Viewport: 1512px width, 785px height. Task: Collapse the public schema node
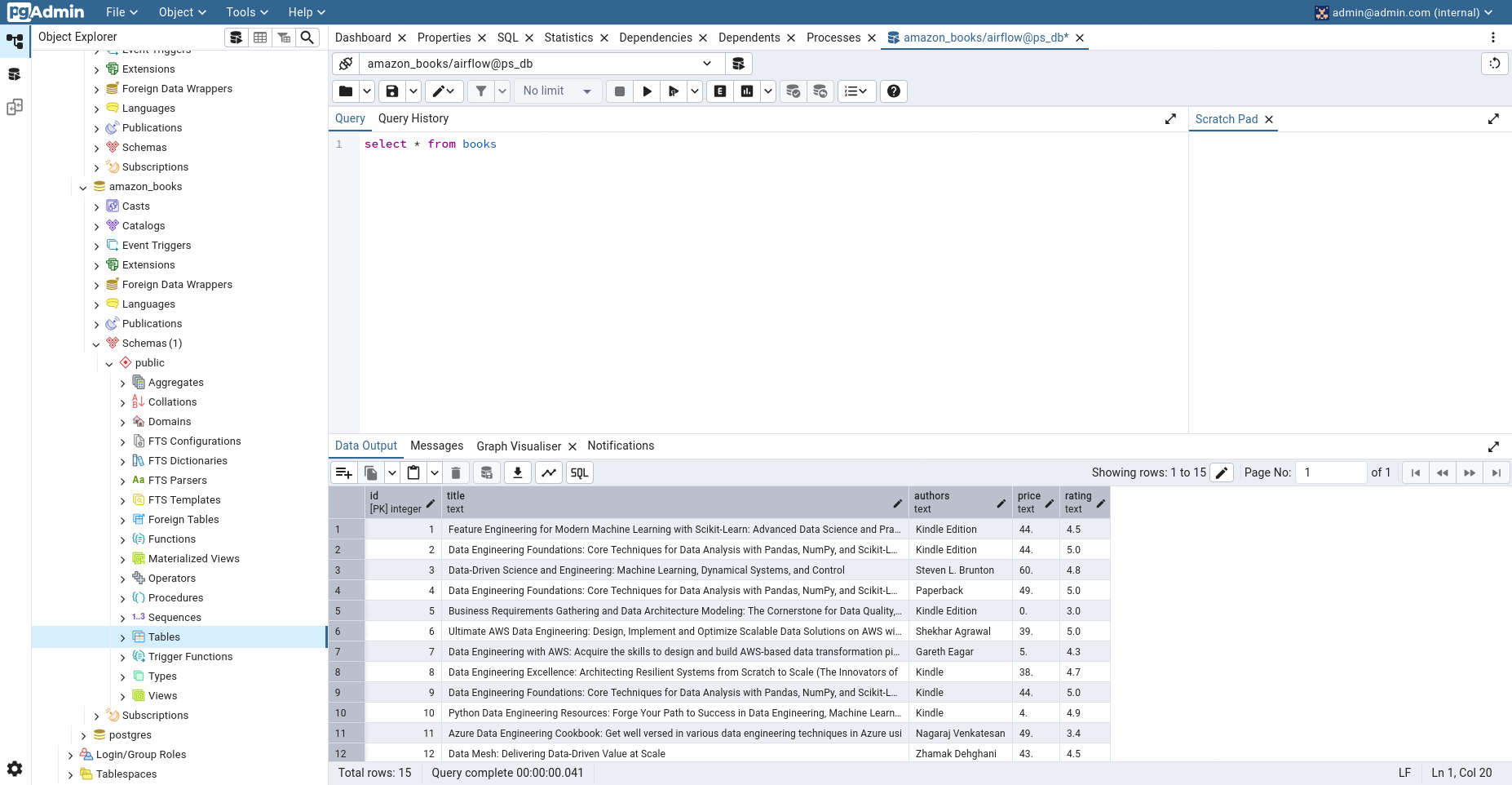tap(109, 364)
